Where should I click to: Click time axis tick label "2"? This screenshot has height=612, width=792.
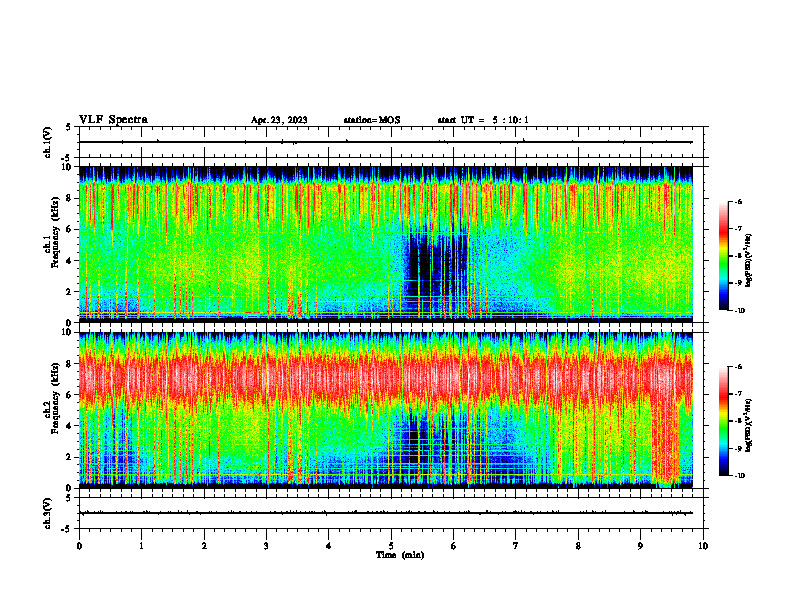point(204,546)
